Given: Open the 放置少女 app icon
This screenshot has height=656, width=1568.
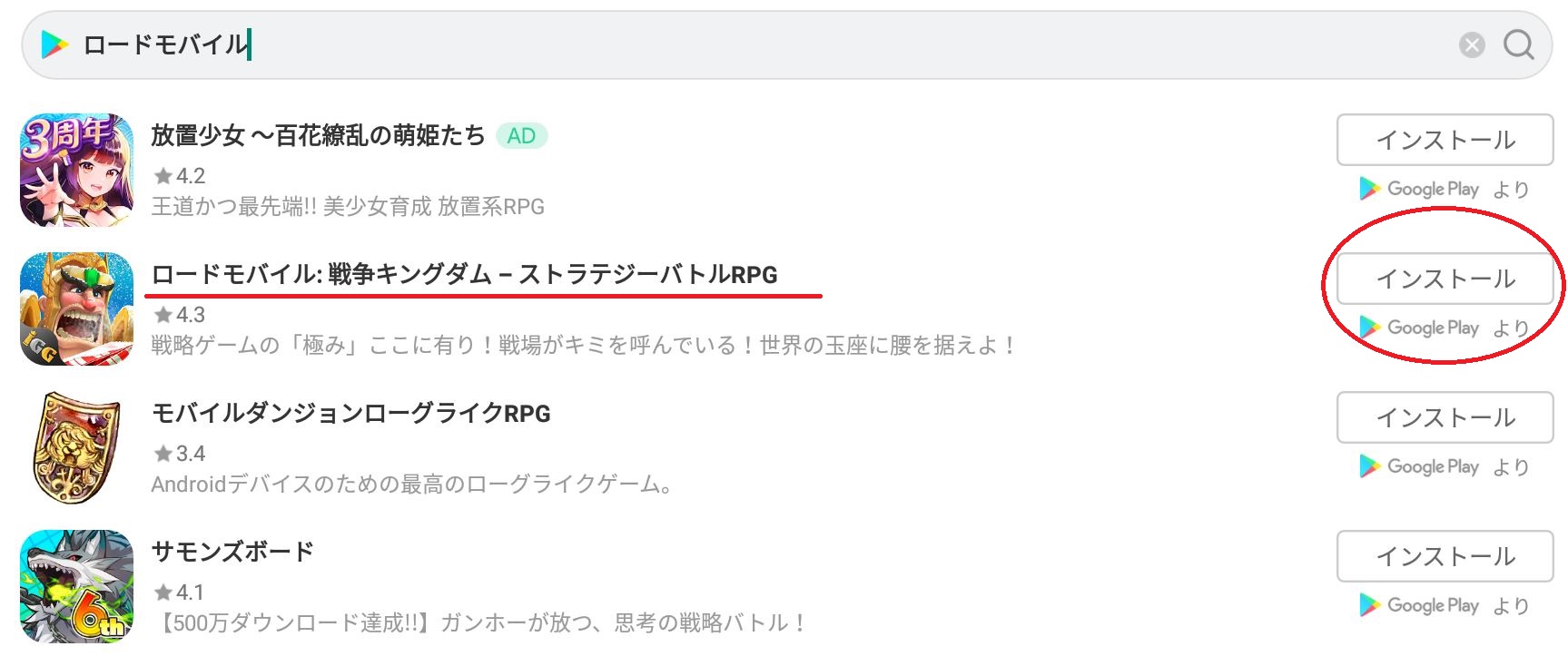Looking at the screenshot, I should (x=77, y=170).
